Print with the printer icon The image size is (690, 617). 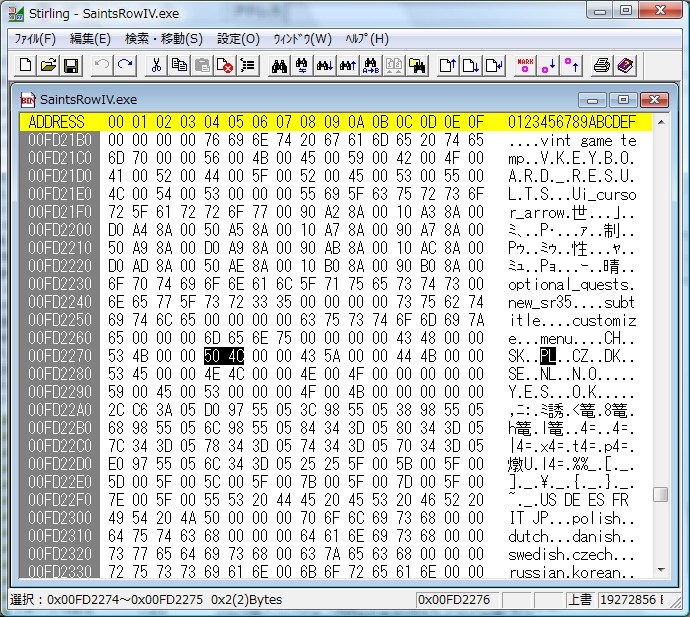(602, 66)
